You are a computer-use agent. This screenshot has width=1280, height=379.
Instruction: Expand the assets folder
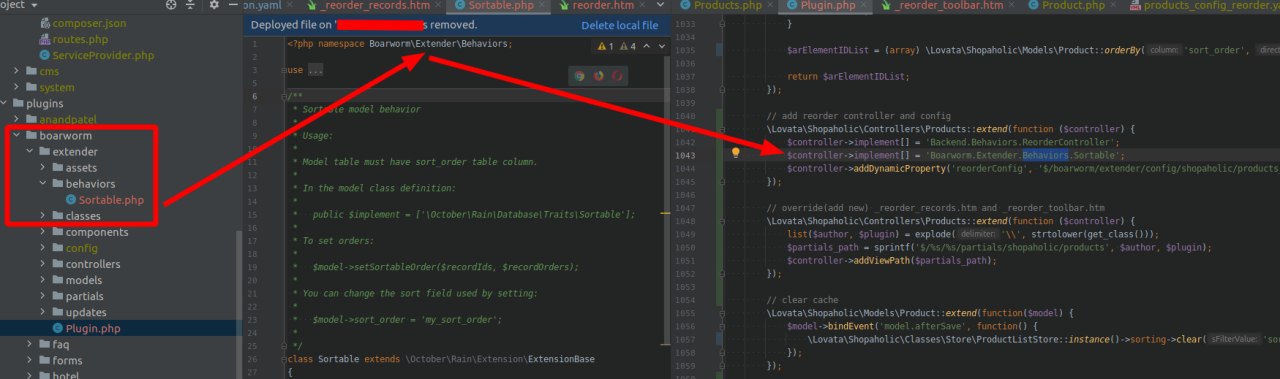coord(43,167)
